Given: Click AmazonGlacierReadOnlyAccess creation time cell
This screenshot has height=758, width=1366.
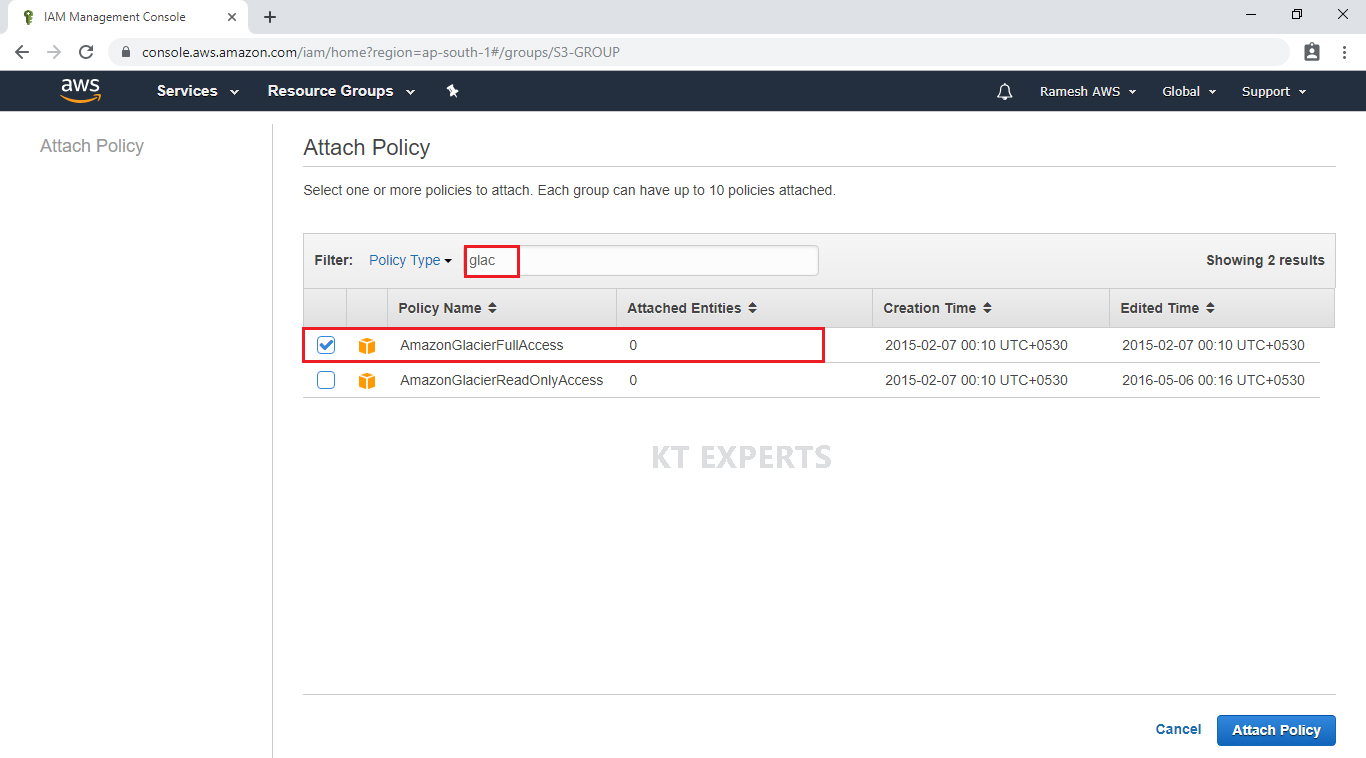Looking at the screenshot, I should 976,380.
